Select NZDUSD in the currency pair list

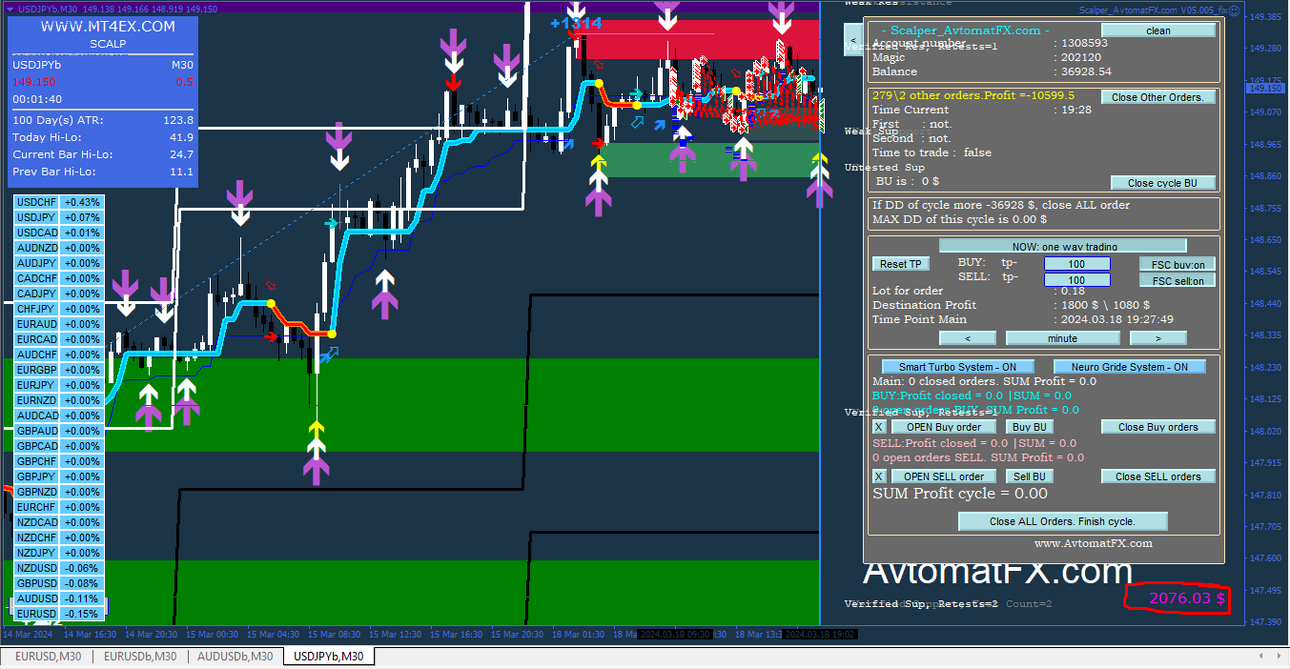click(x=37, y=568)
